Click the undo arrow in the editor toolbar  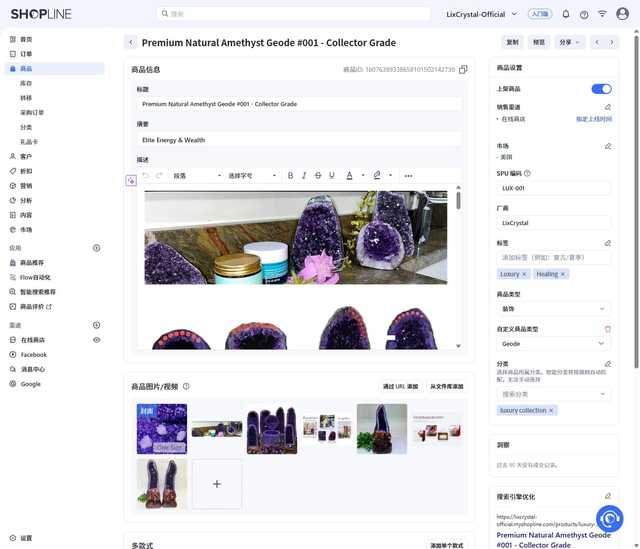point(146,176)
